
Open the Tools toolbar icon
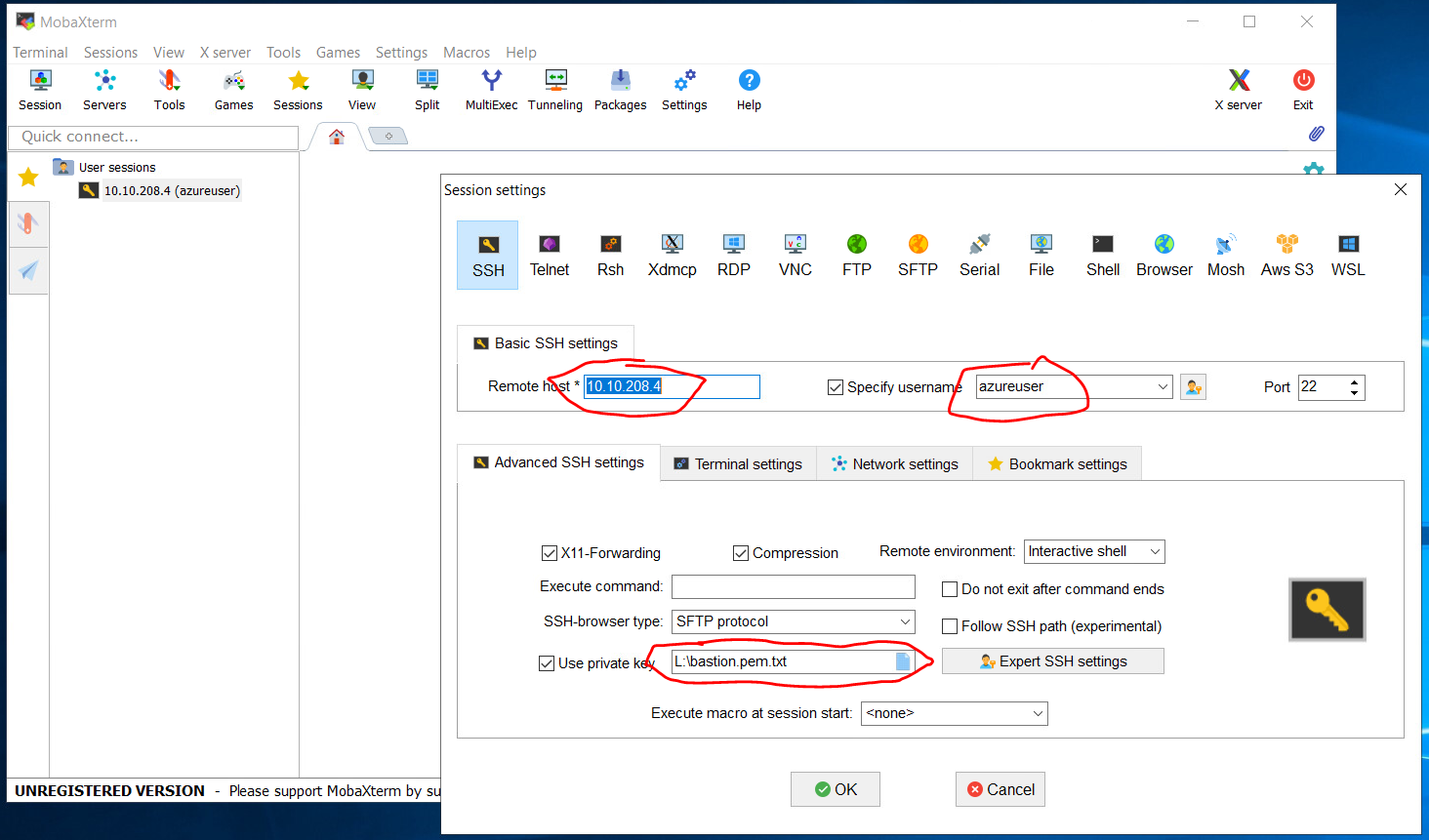click(x=169, y=90)
